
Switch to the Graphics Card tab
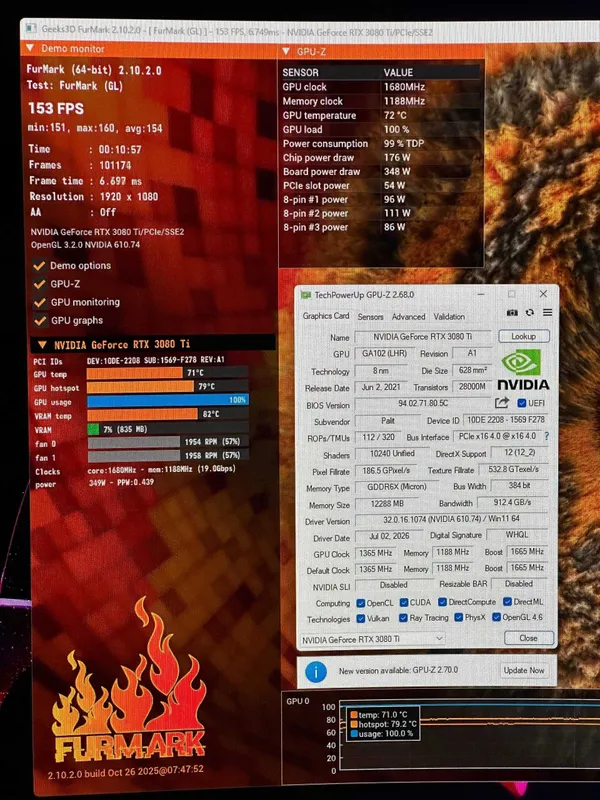(x=326, y=316)
